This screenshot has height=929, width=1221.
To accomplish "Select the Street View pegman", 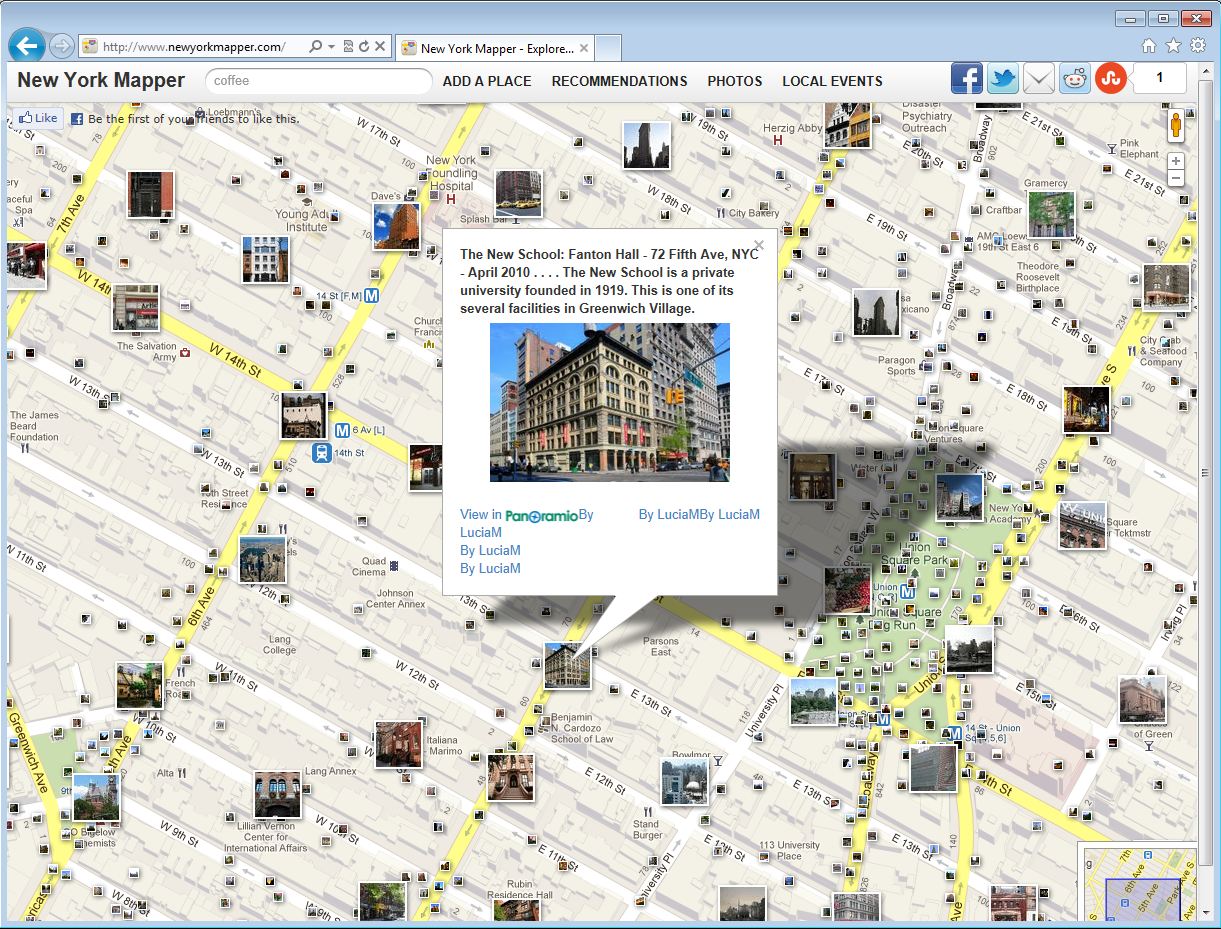I will 1176,127.
